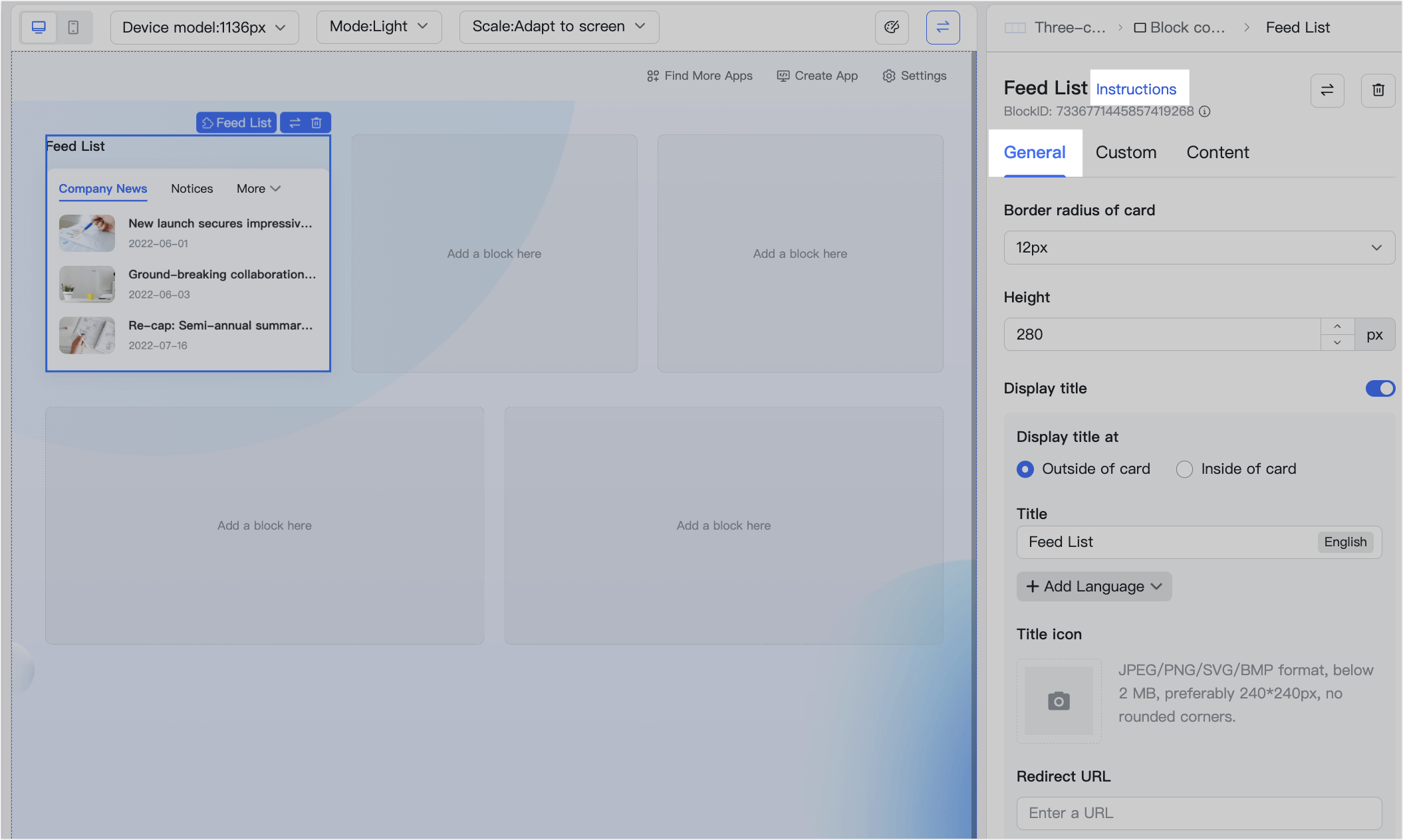Image resolution: width=1403 pixels, height=840 pixels.
Task: Open the theme palette icon in toolbar
Action: [x=892, y=27]
